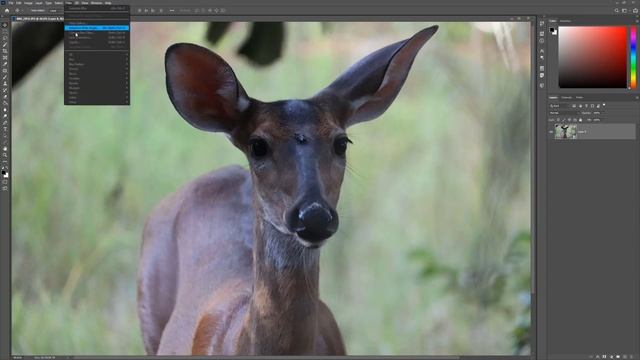Select the Clone Stamp tool
Screen dimensions: 640x360
[5, 84]
